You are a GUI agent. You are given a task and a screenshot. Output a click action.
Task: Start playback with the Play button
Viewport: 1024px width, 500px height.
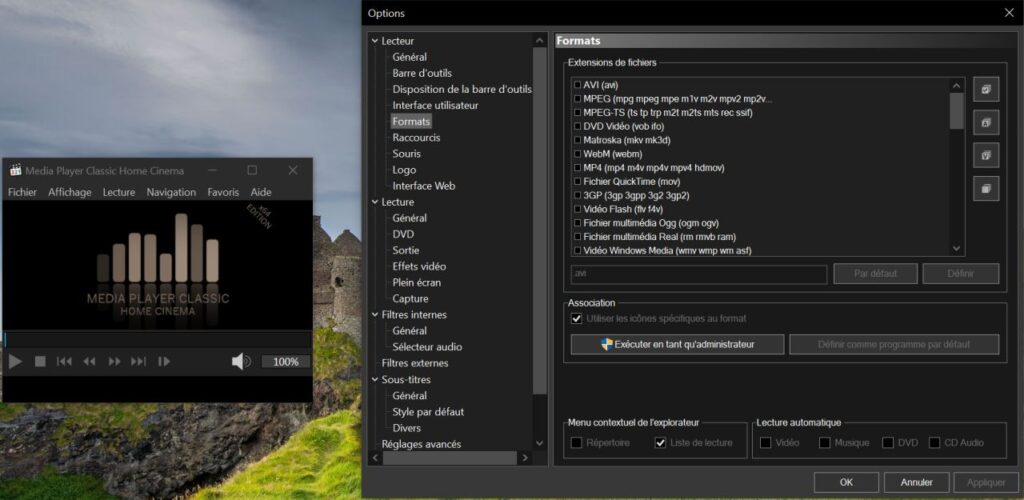16,362
